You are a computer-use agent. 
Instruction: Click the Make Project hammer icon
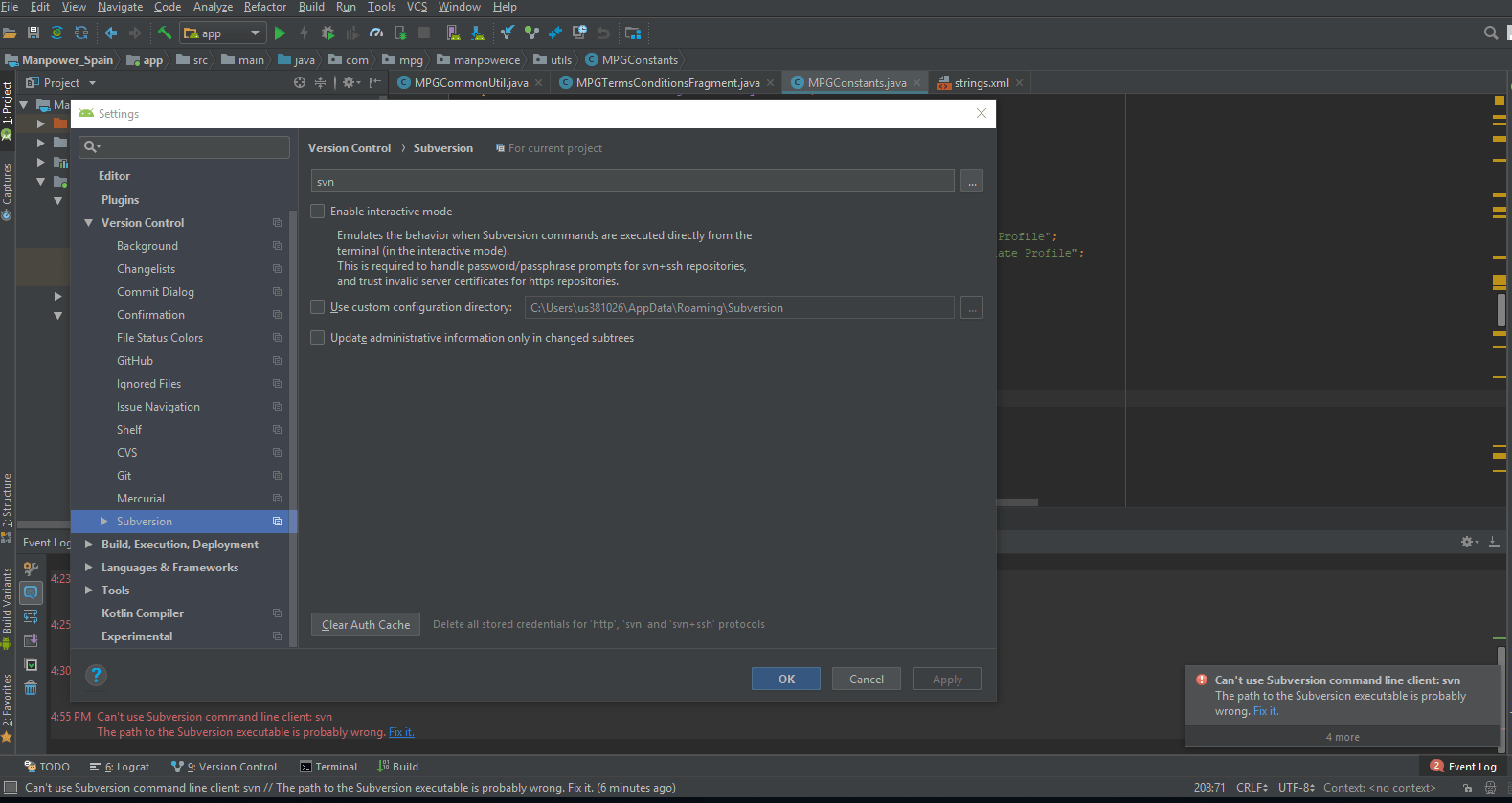click(x=165, y=33)
